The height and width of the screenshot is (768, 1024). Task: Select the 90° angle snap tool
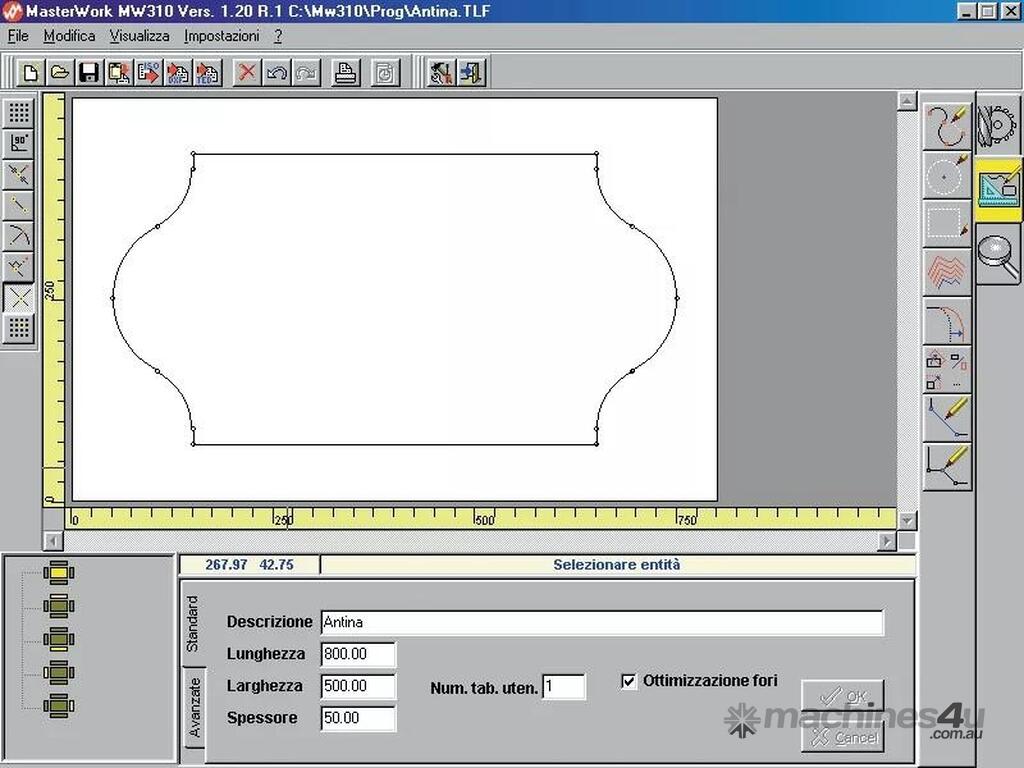(x=20, y=144)
